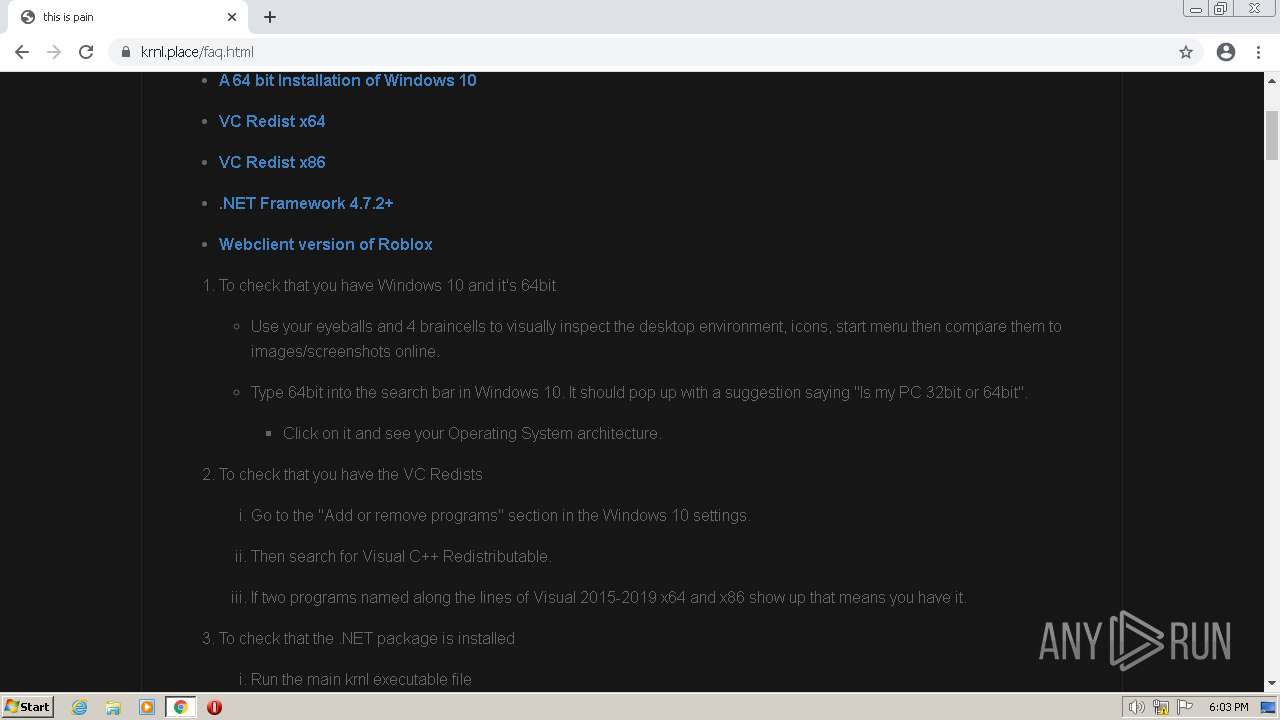Viewport: 1280px width, 720px height.
Task: Click 'To check that you have Windows 10' line
Action: point(388,285)
